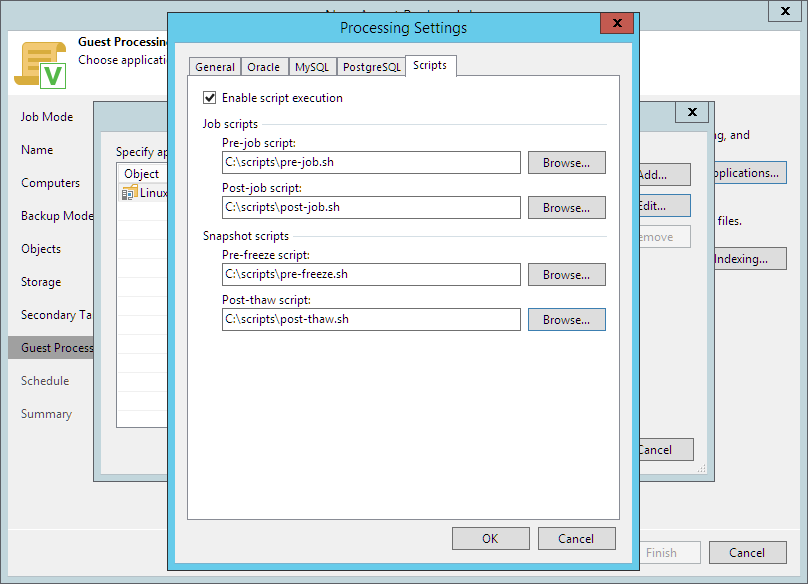
Task: Toggle Enable script execution checkbox
Action: (x=209, y=97)
